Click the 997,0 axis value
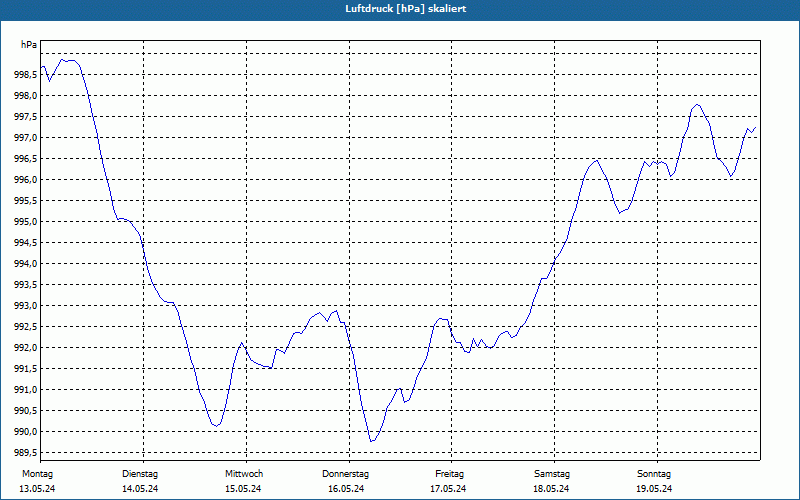 pos(25,138)
